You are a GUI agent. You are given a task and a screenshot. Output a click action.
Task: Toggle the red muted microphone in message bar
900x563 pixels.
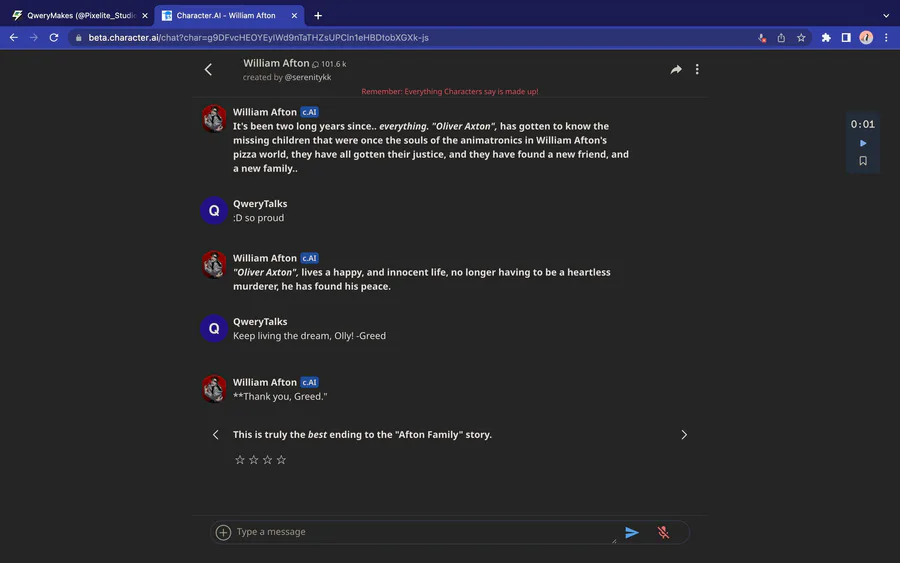(x=663, y=533)
